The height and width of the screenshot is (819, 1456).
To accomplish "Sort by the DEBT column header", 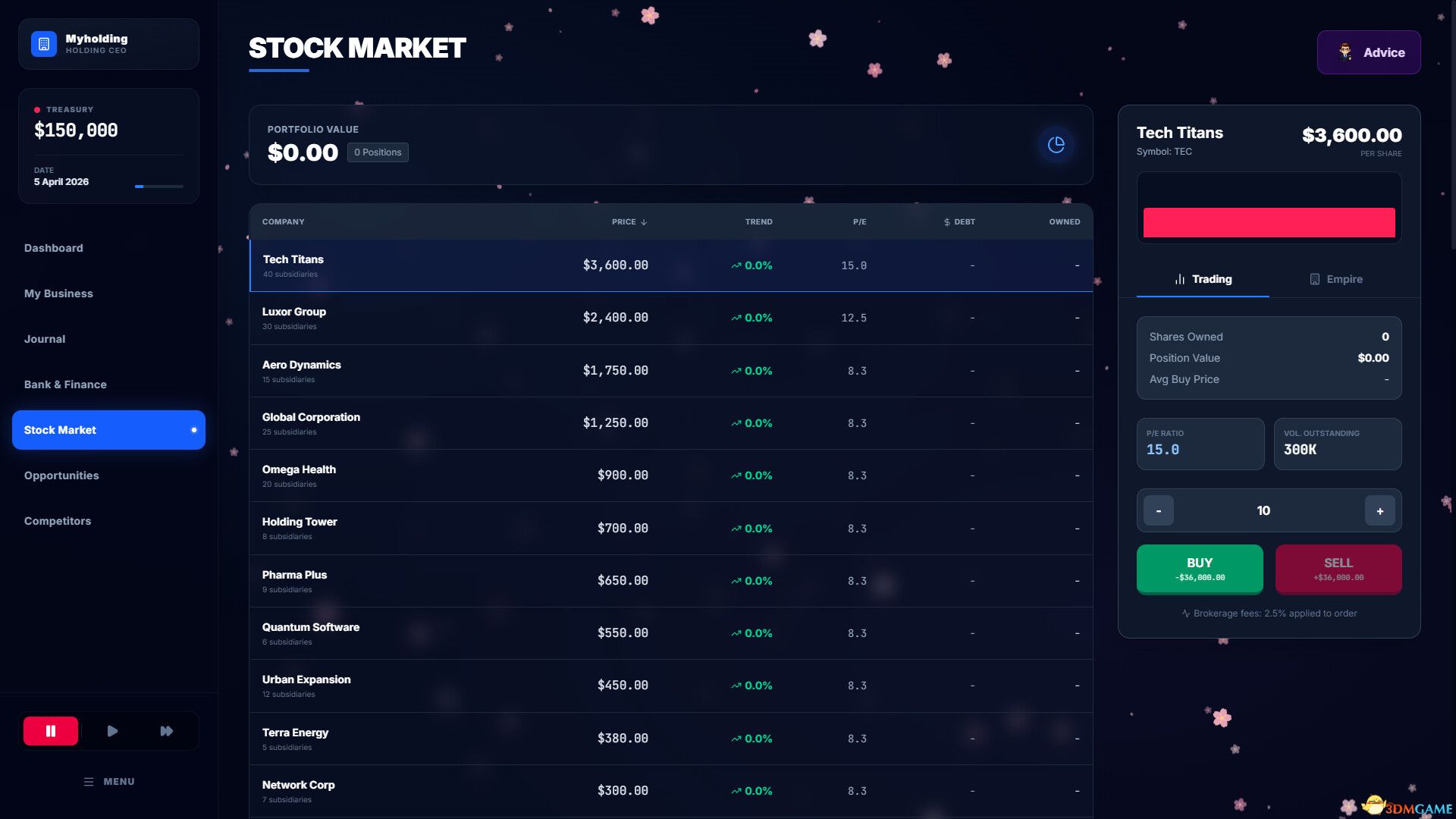I will (x=959, y=222).
